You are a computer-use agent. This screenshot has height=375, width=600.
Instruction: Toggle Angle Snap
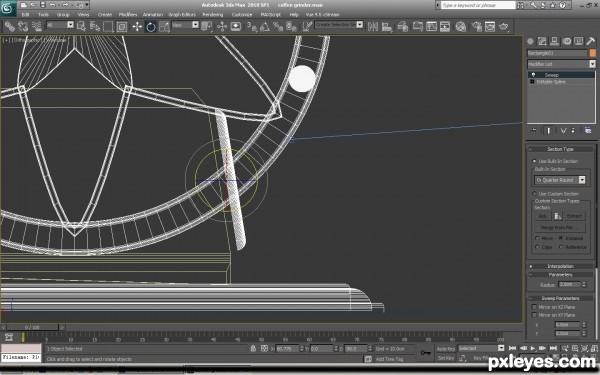click(265, 26)
